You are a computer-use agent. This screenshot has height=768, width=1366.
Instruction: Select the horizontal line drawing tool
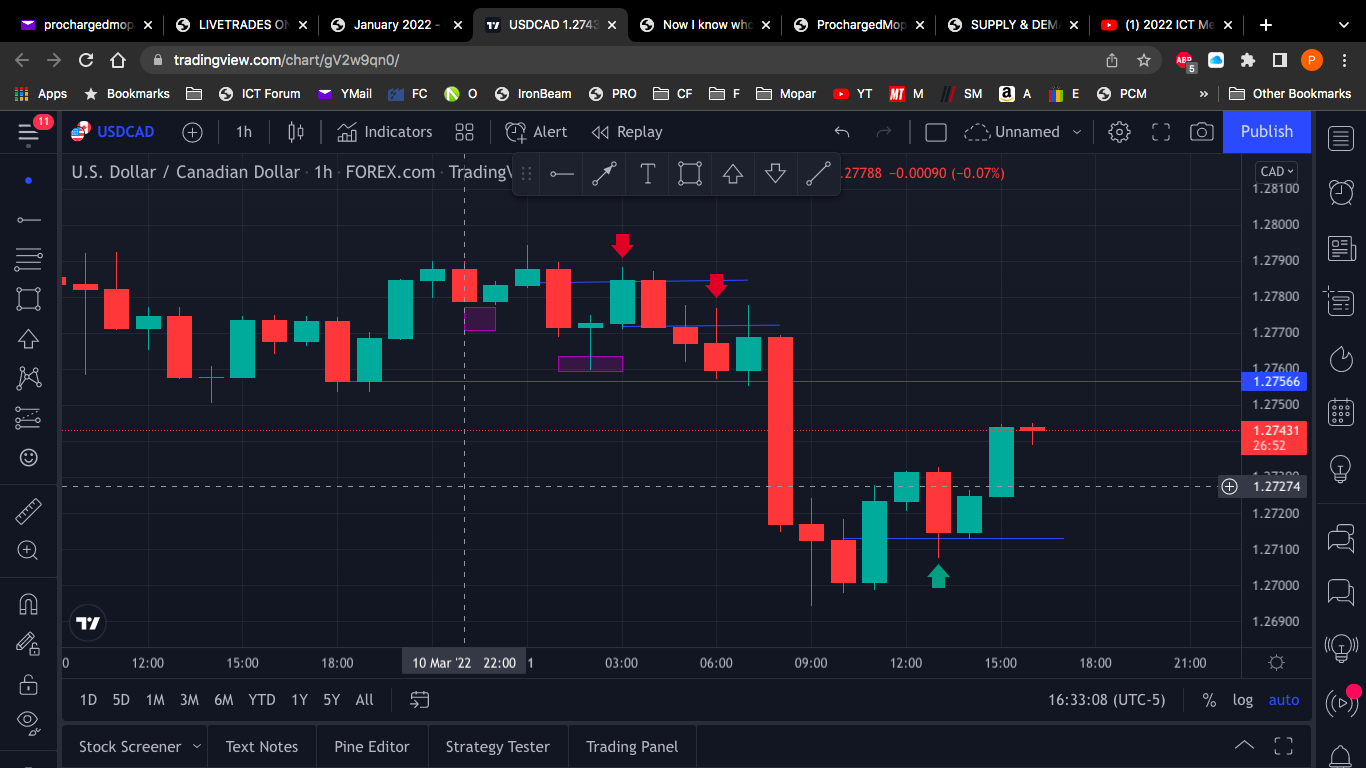pos(28,220)
